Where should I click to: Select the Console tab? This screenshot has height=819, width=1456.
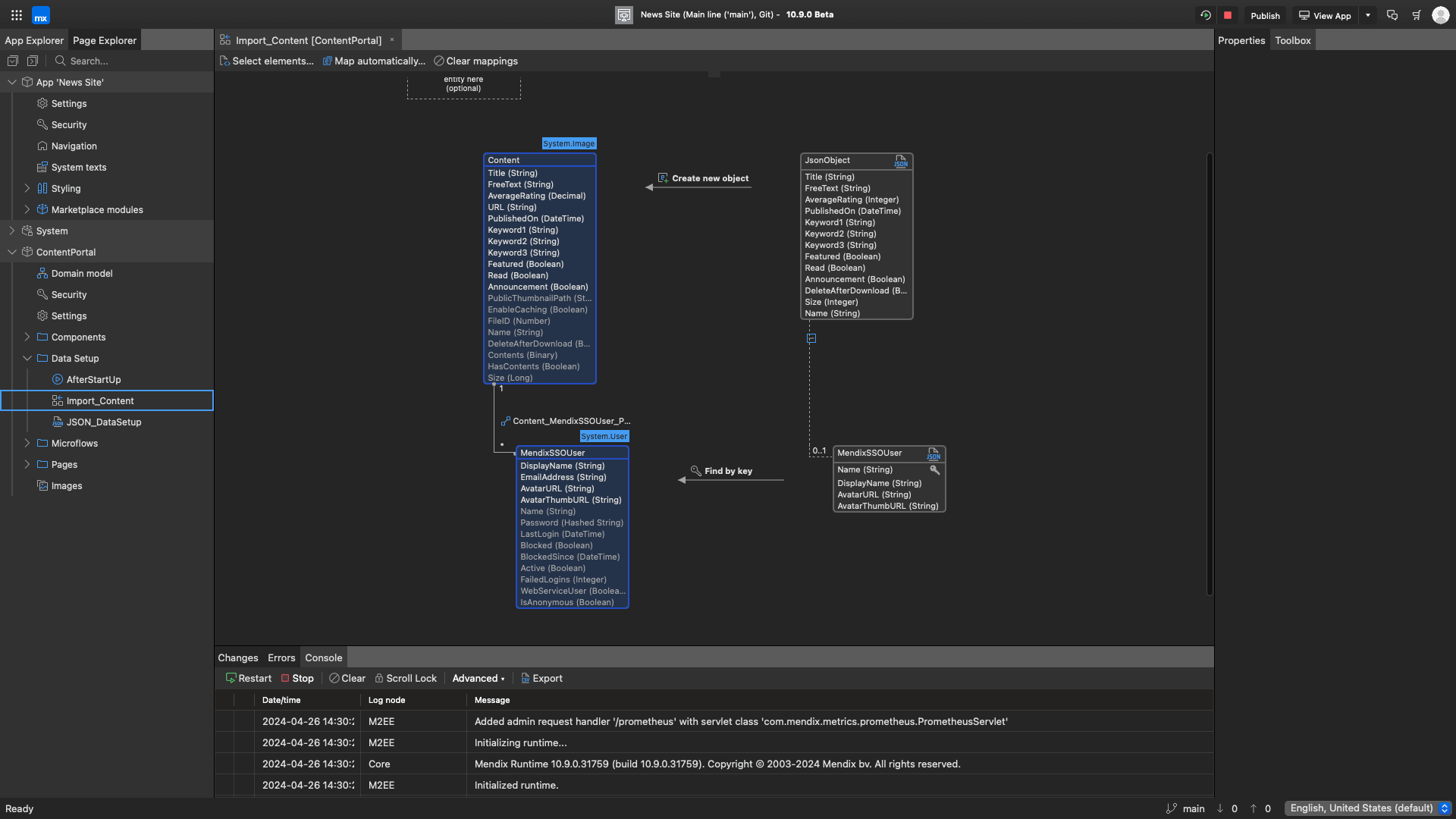pyautogui.click(x=324, y=657)
